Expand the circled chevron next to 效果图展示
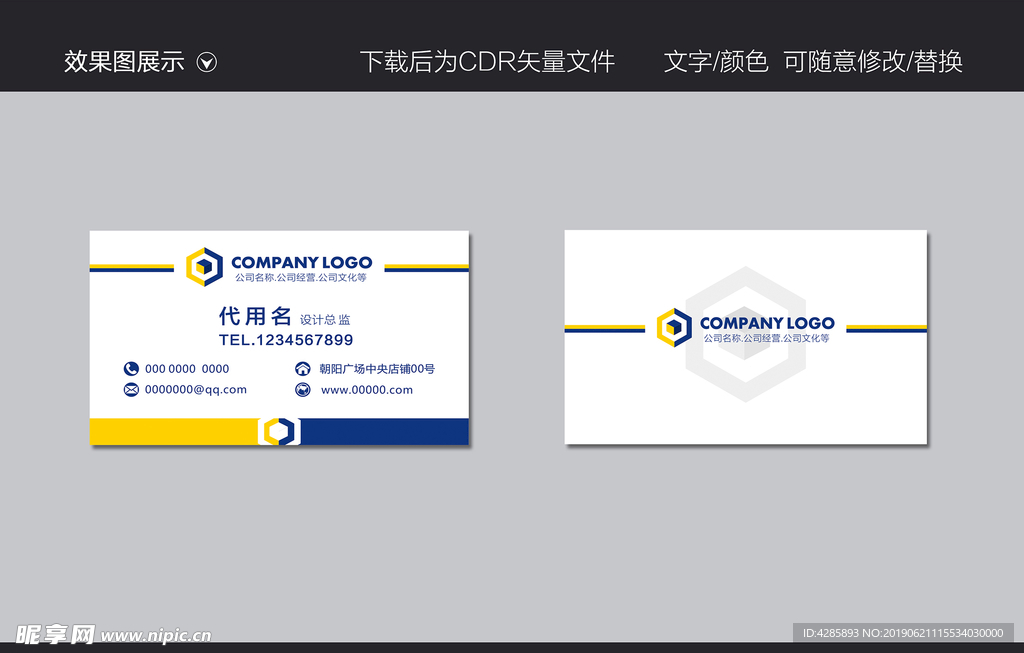This screenshot has height=653, width=1024. [x=208, y=61]
